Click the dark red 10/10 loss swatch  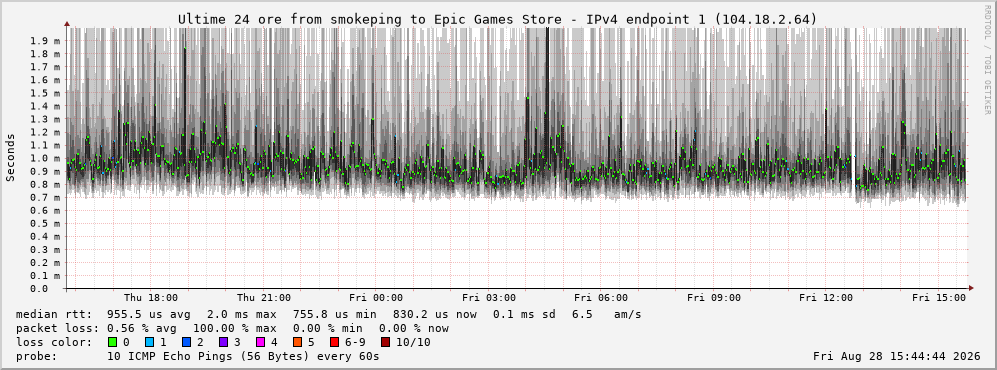(385, 342)
